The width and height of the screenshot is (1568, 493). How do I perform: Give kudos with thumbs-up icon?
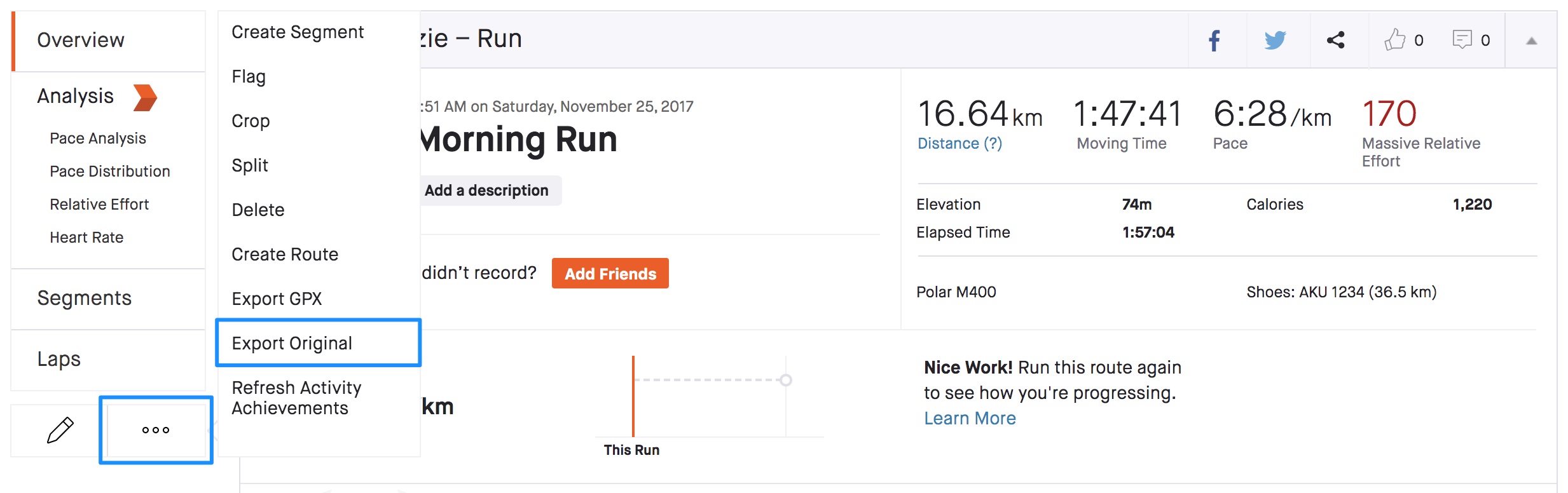point(1394,40)
